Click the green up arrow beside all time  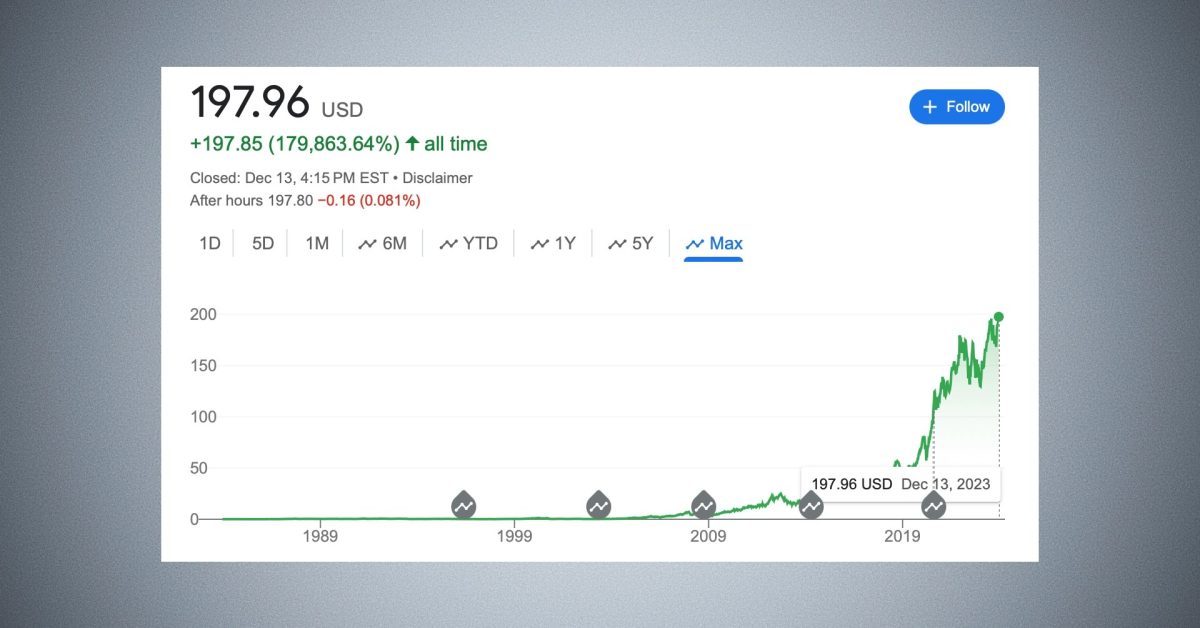[412, 144]
